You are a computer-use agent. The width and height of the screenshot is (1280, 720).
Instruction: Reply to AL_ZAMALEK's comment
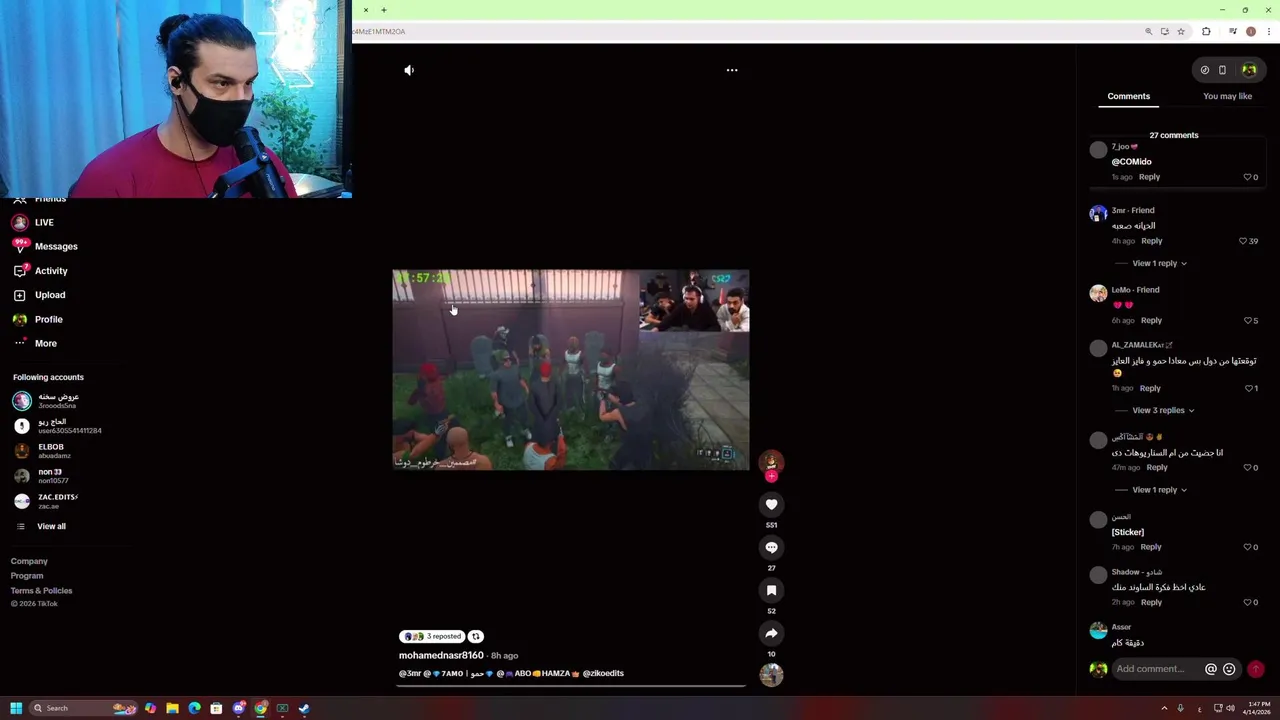[x=1150, y=388]
